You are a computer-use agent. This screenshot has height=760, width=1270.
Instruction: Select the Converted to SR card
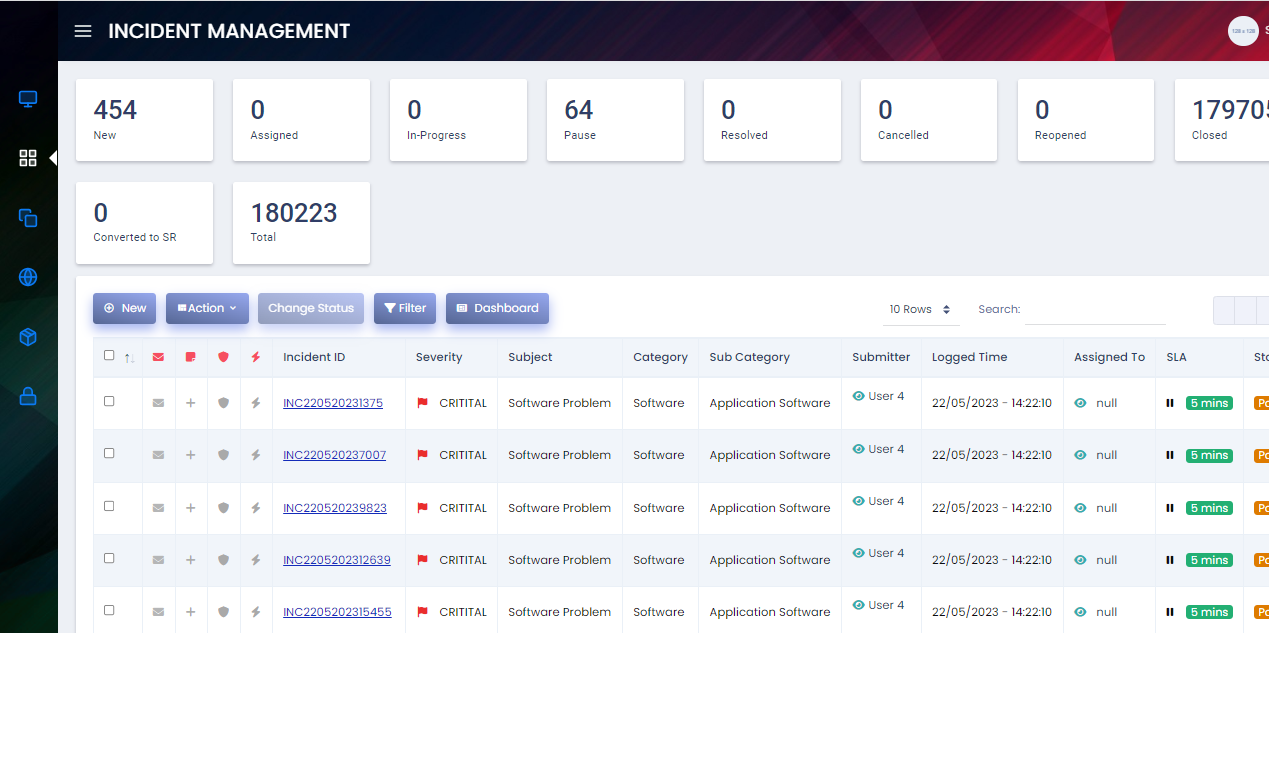144,223
